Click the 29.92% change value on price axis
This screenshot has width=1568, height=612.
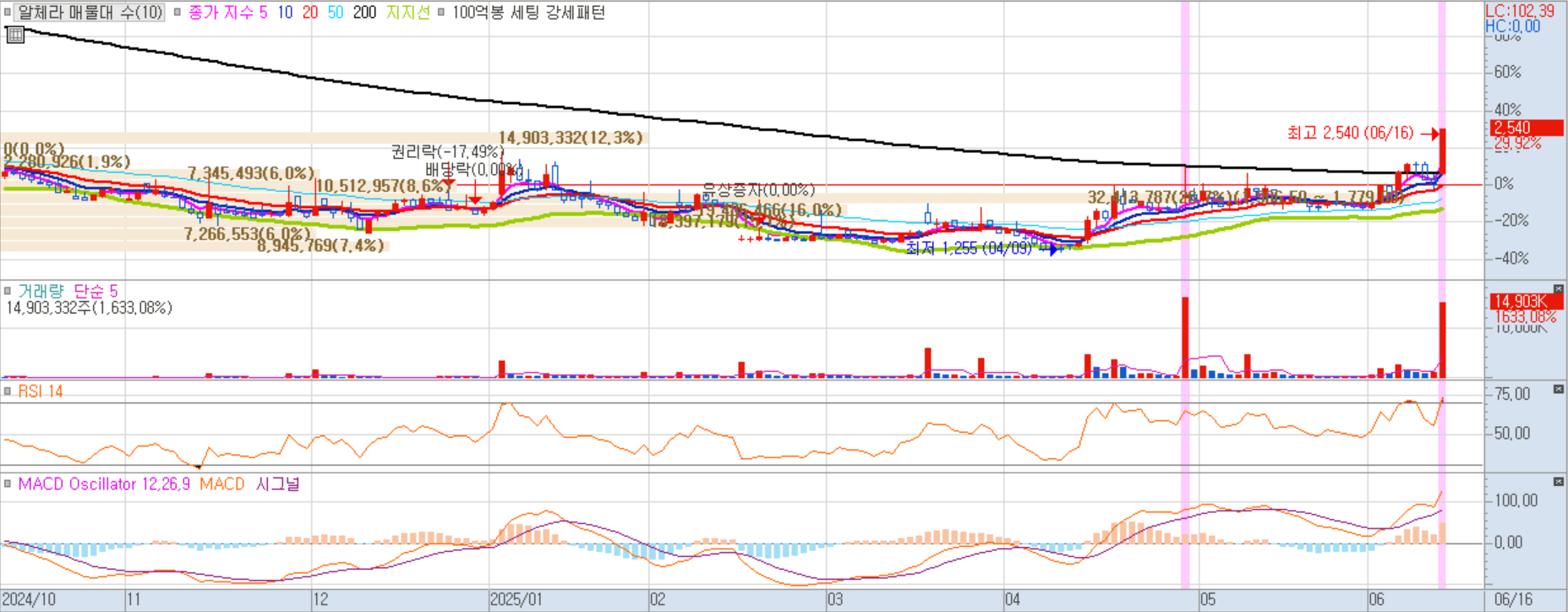(x=1518, y=144)
